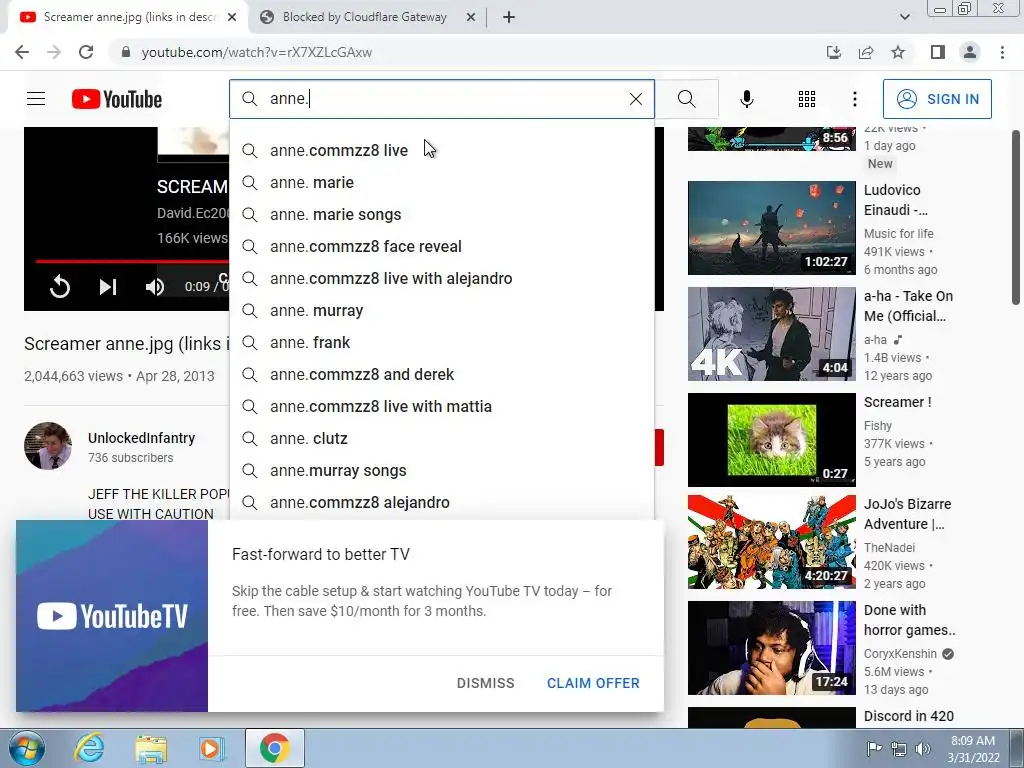Screen dimensions: 1024x768
Task: Open Windows Media Player taskbar icon
Action: tap(211, 748)
